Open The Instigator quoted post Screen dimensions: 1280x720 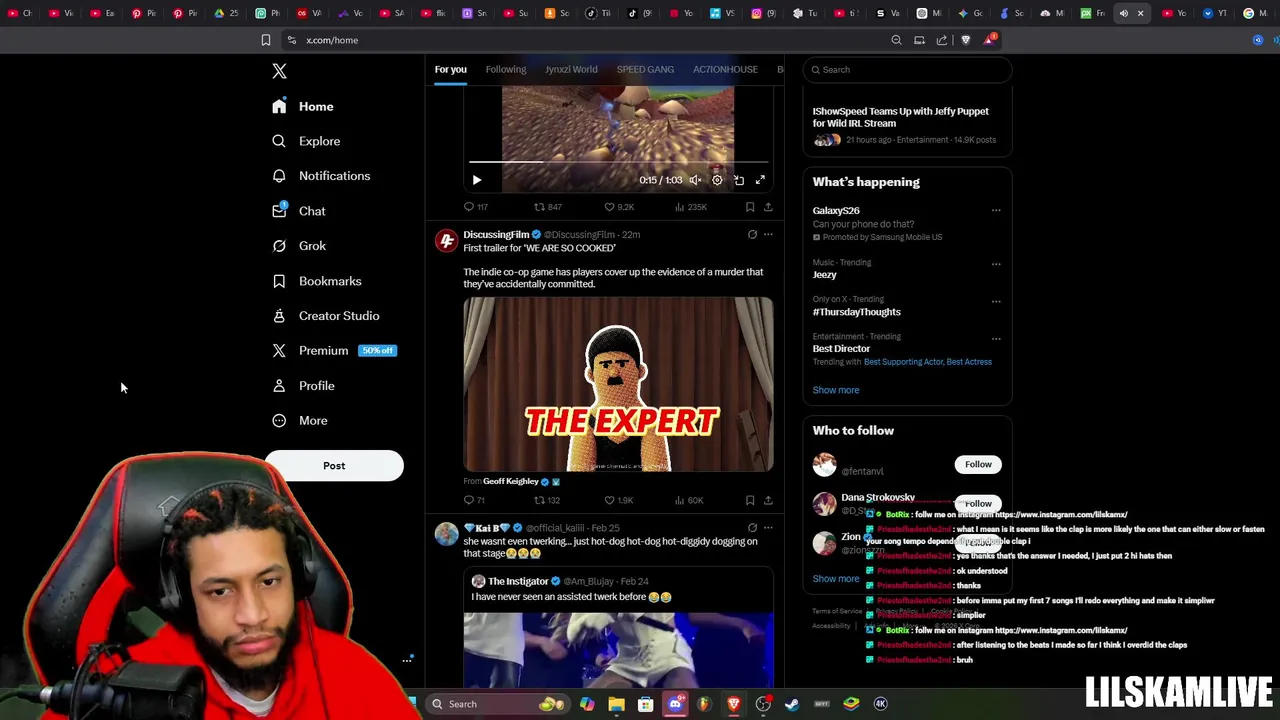pos(618,628)
